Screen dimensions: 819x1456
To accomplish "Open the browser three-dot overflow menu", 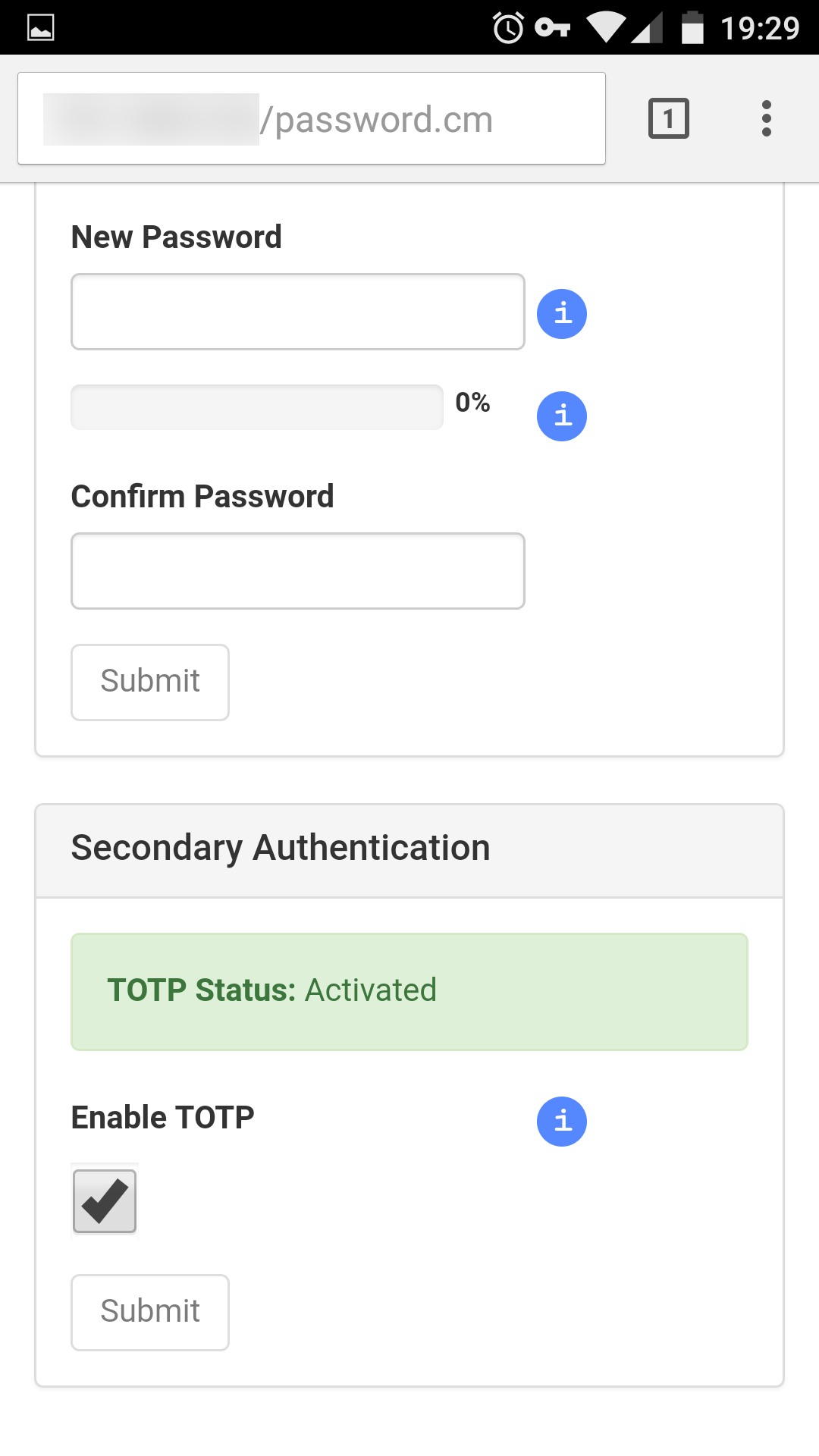I will point(767,118).
